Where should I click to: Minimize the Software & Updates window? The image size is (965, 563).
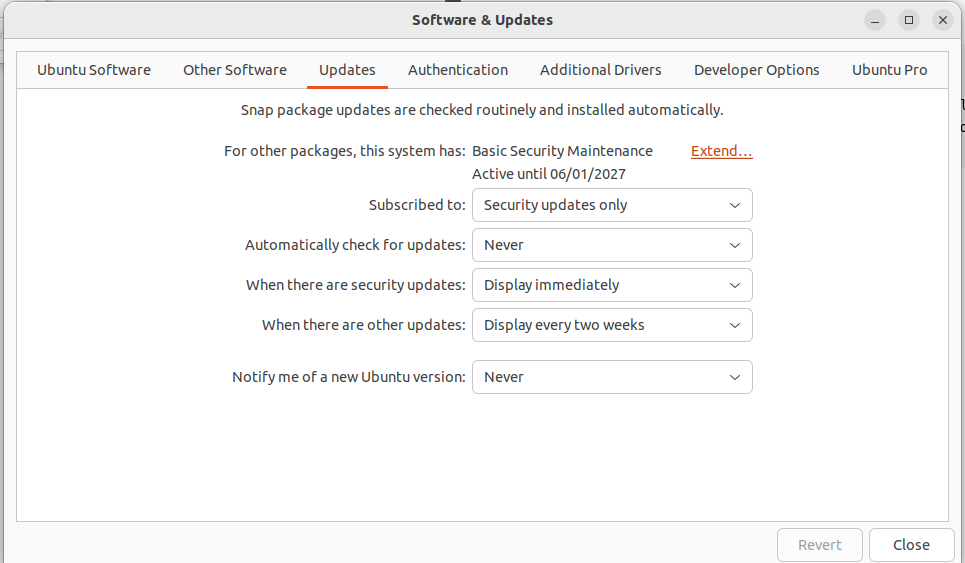click(875, 20)
